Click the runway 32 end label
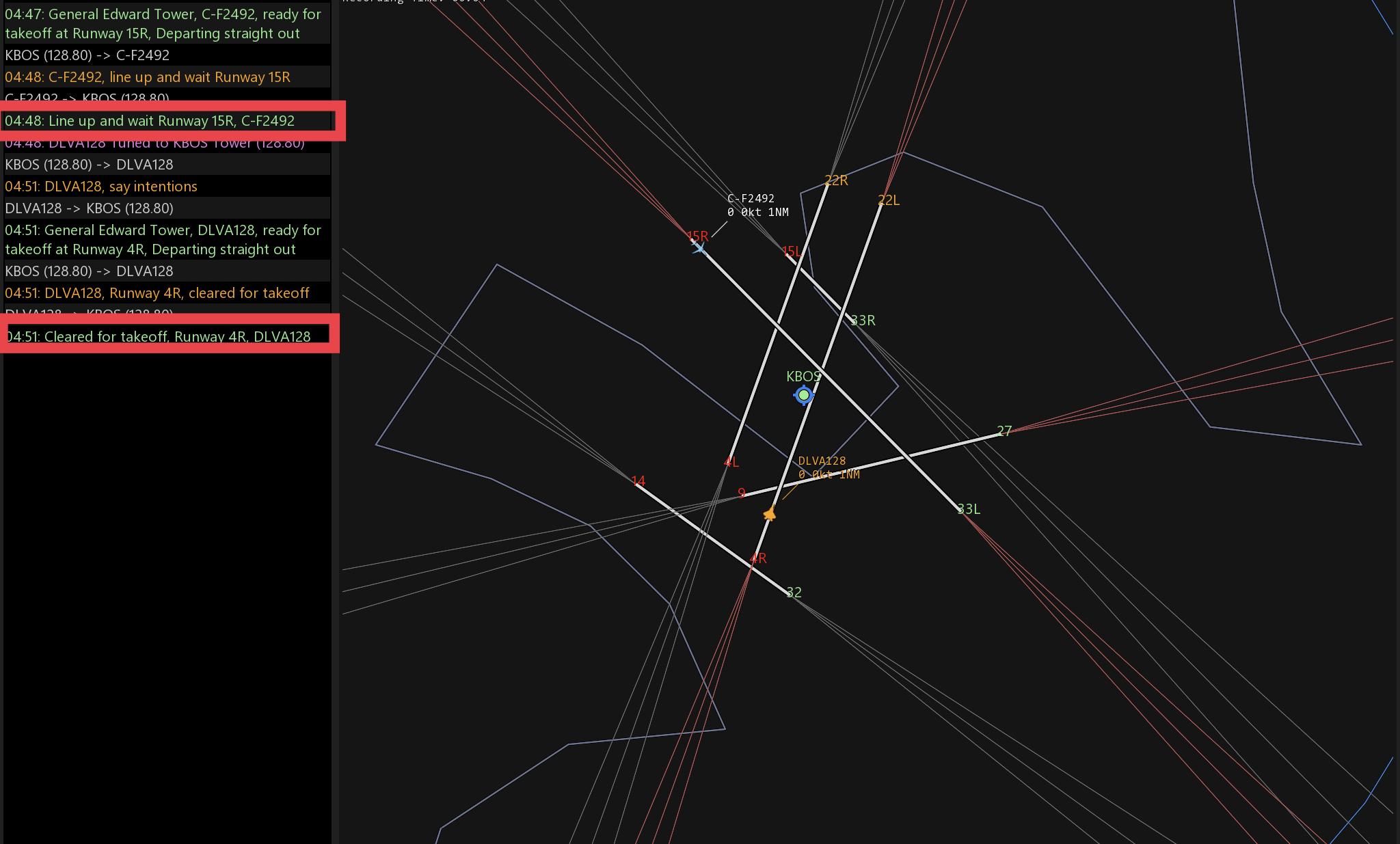This screenshot has width=1400, height=844. 794,593
